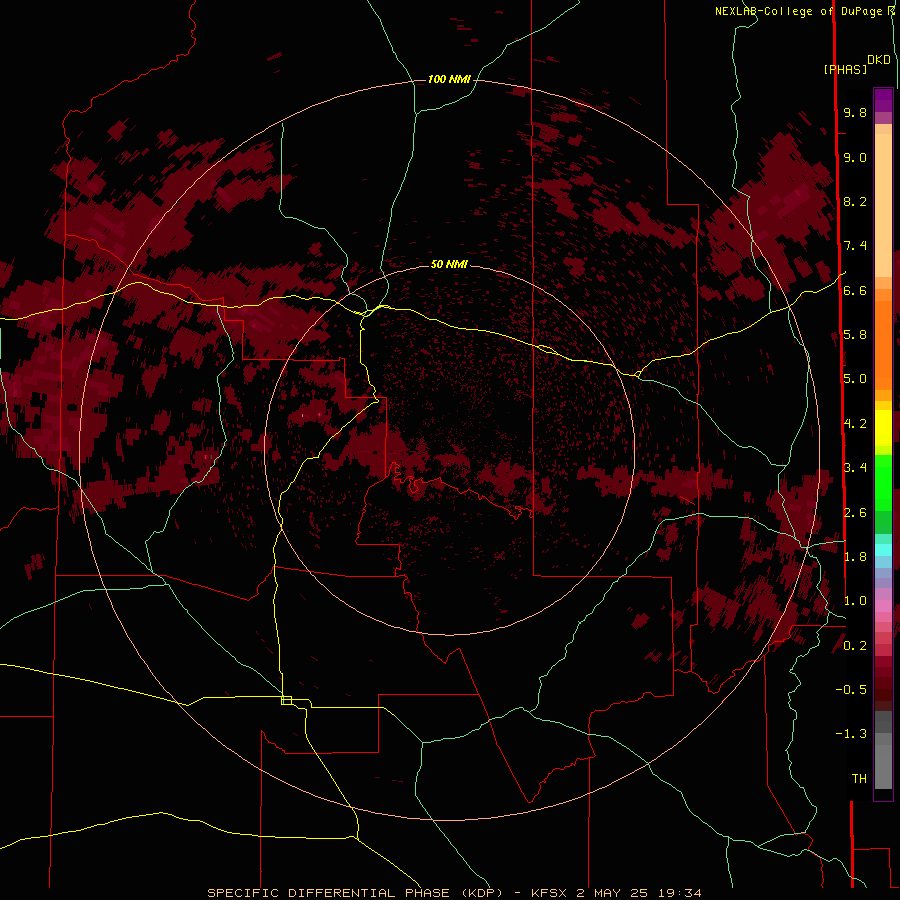Click the 1.0 scale value

click(x=855, y=601)
